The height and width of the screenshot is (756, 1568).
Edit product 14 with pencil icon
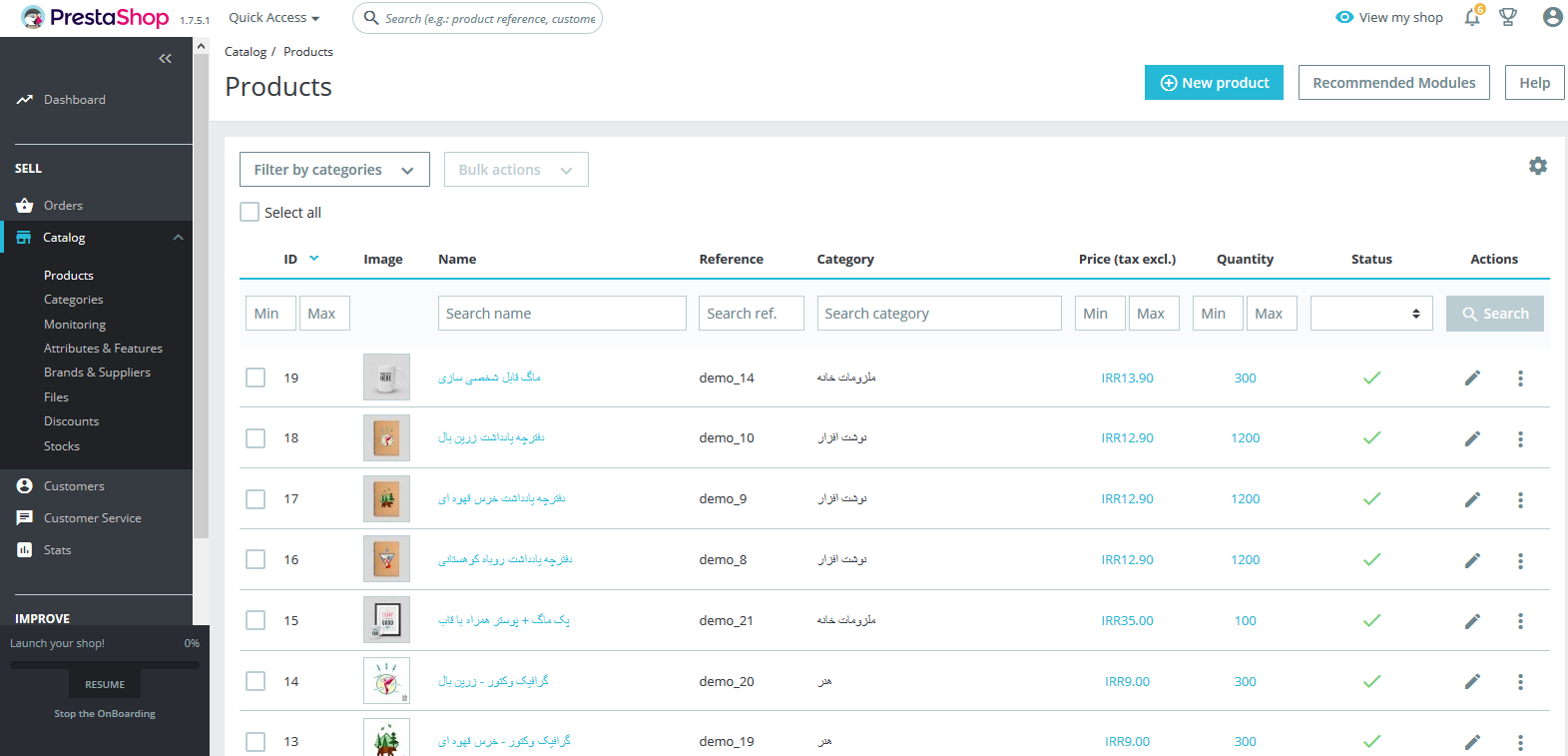pyautogui.click(x=1472, y=682)
